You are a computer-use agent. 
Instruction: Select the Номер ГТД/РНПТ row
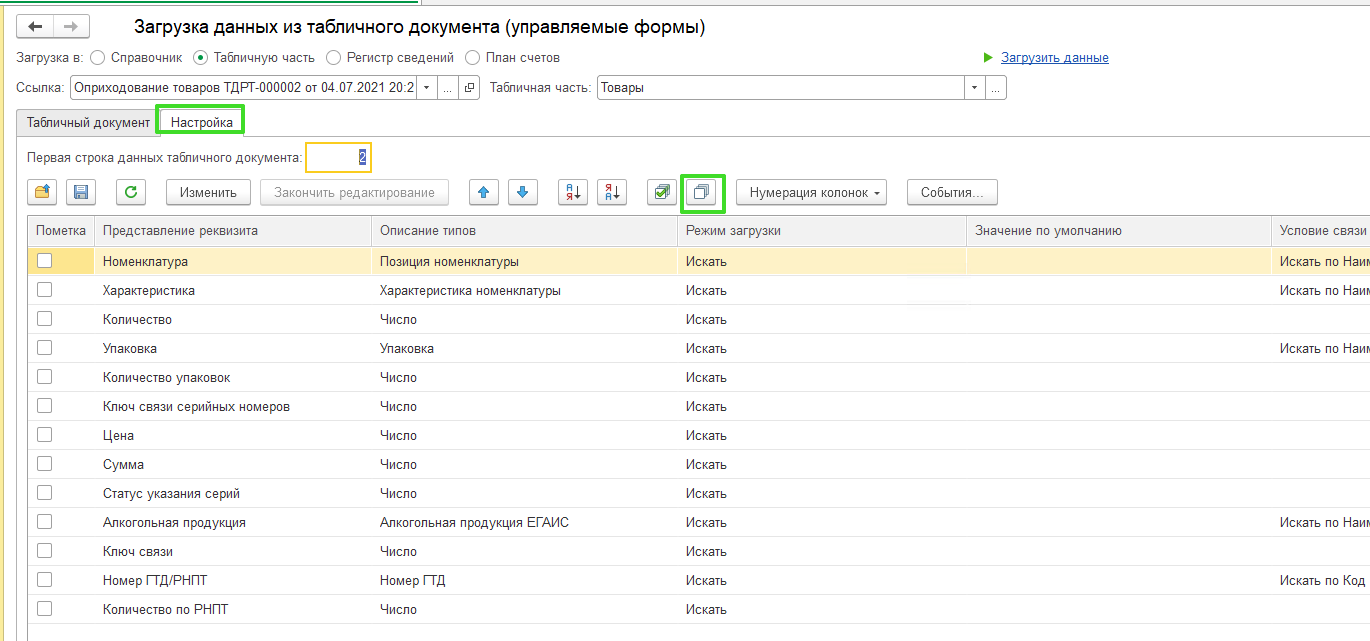(699, 580)
